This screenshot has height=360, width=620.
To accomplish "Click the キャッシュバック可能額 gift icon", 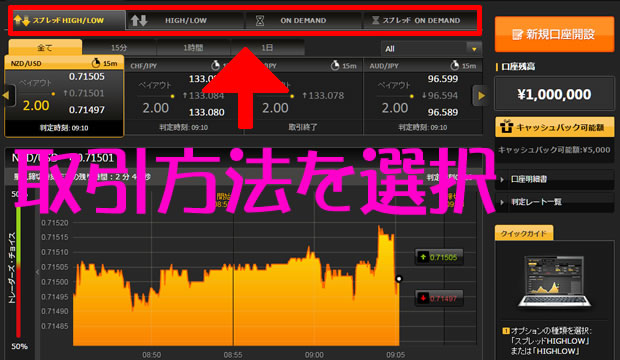I will [507, 127].
